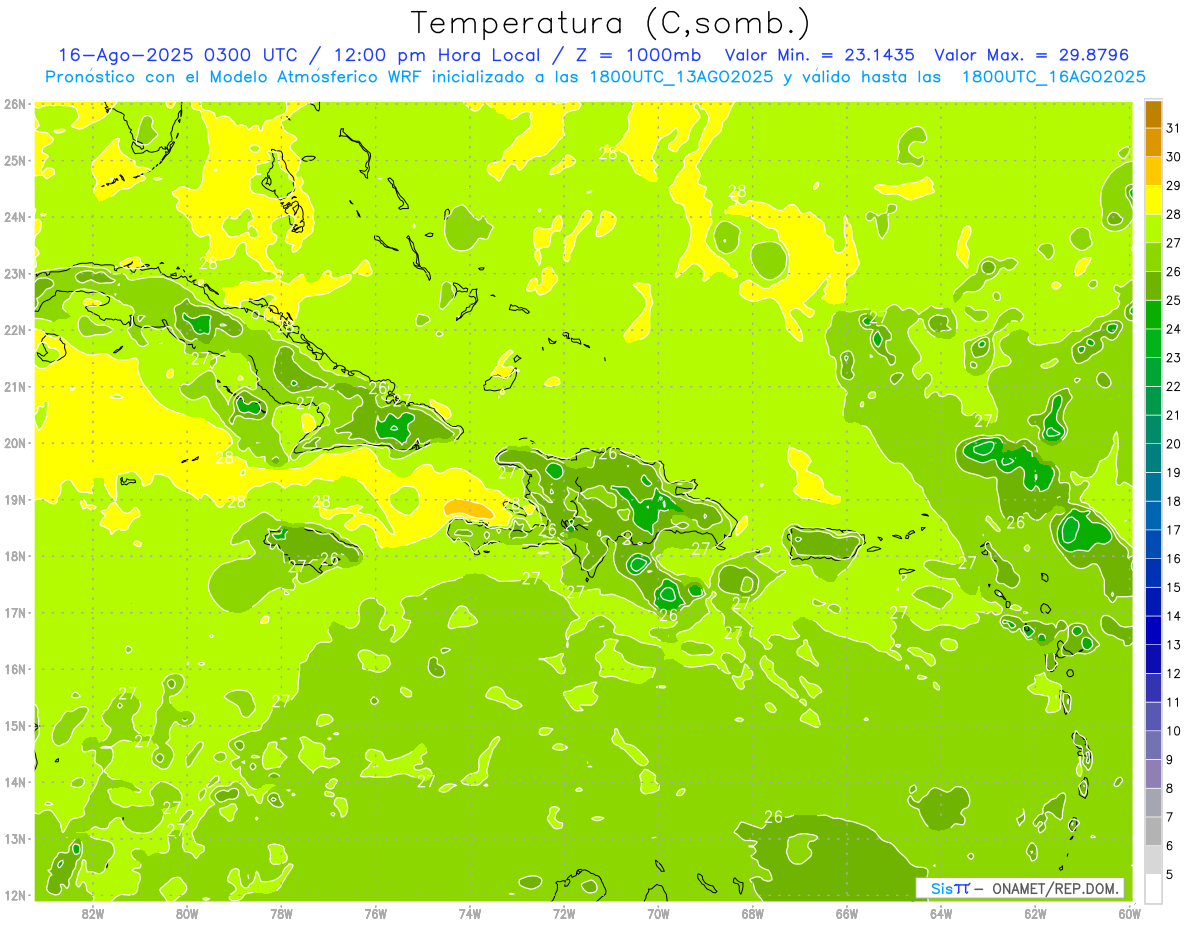Click the 8 label on the color scale

pos(1170,788)
